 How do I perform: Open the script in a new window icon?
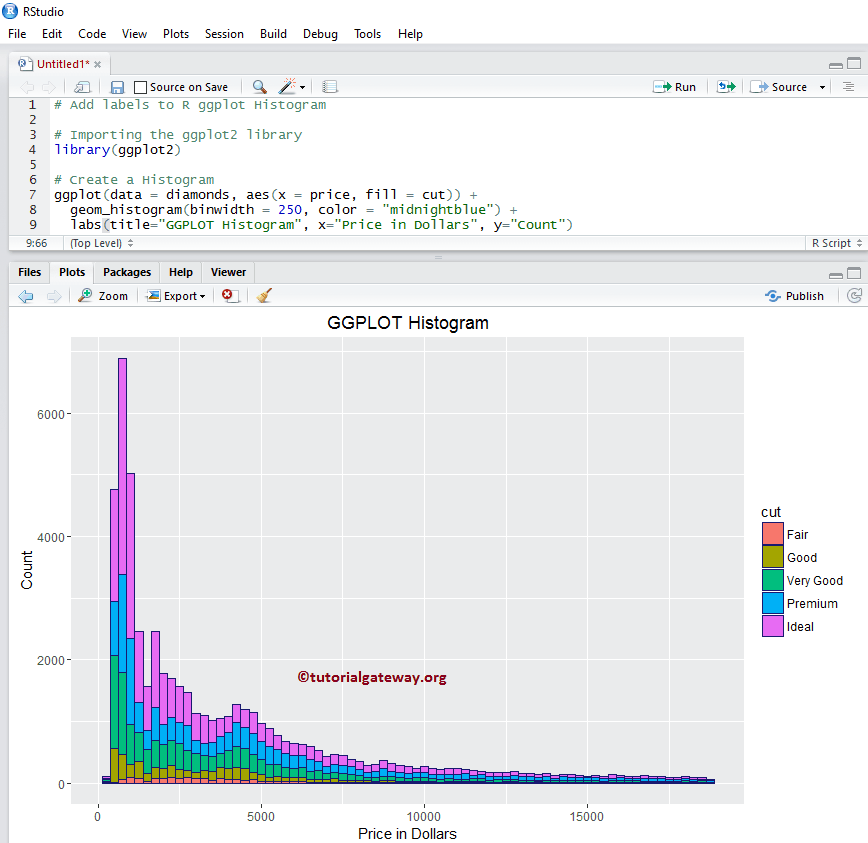[x=82, y=86]
